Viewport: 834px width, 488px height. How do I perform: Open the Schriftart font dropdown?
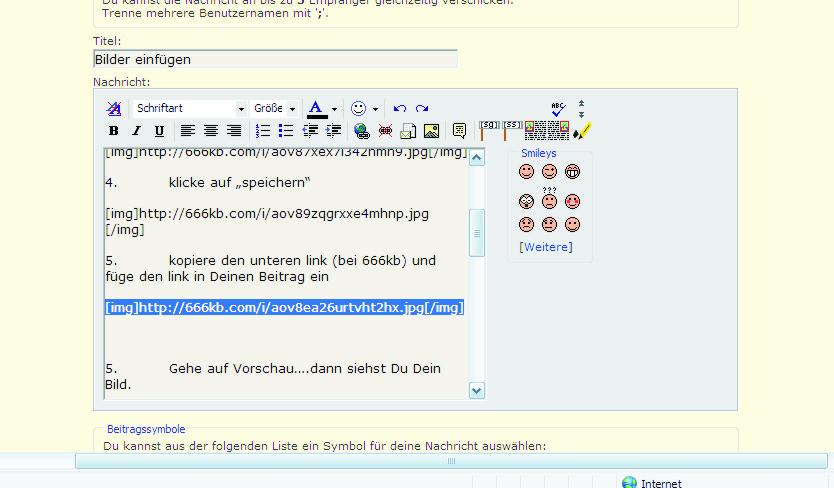coord(189,109)
